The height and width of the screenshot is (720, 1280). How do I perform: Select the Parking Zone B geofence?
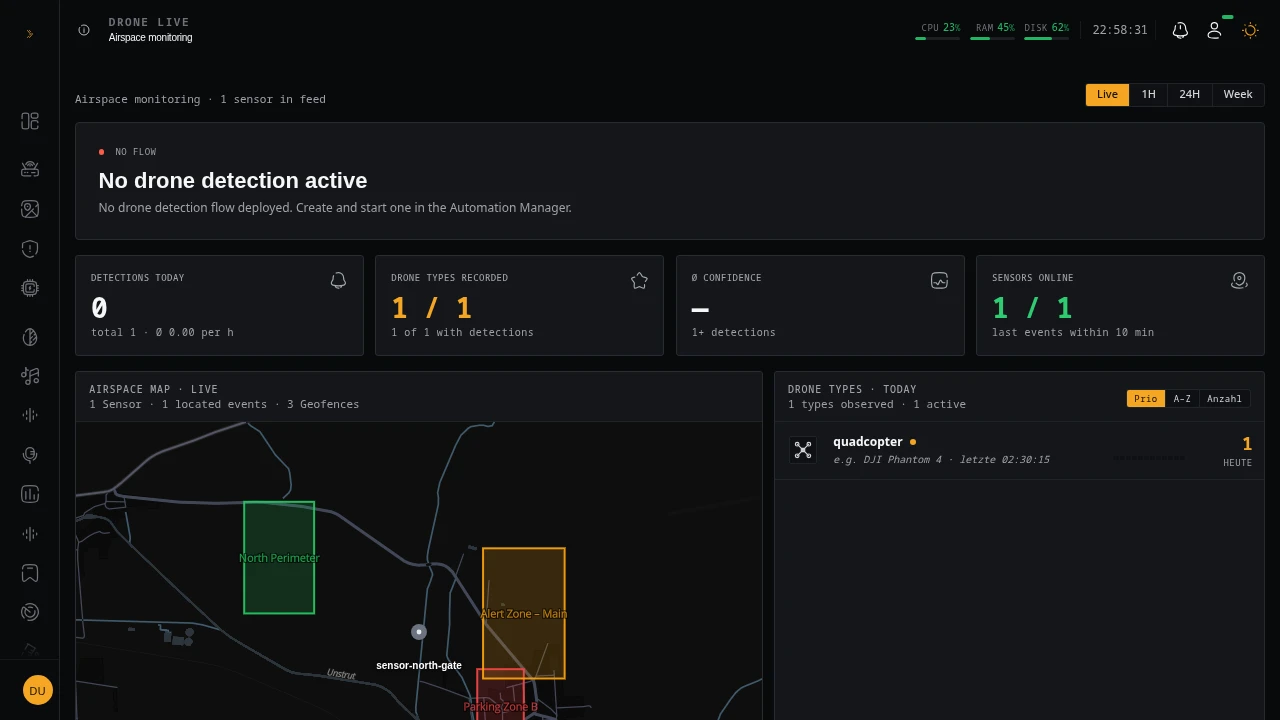(500, 694)
